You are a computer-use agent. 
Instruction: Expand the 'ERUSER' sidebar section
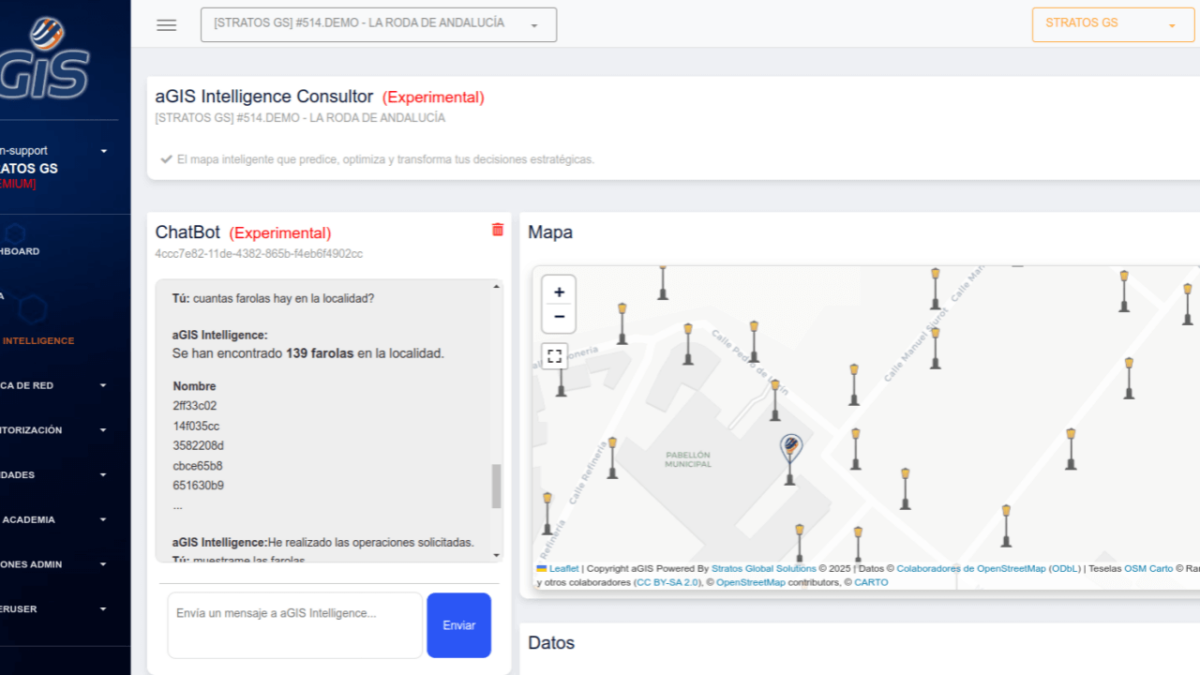click(103, 609)
